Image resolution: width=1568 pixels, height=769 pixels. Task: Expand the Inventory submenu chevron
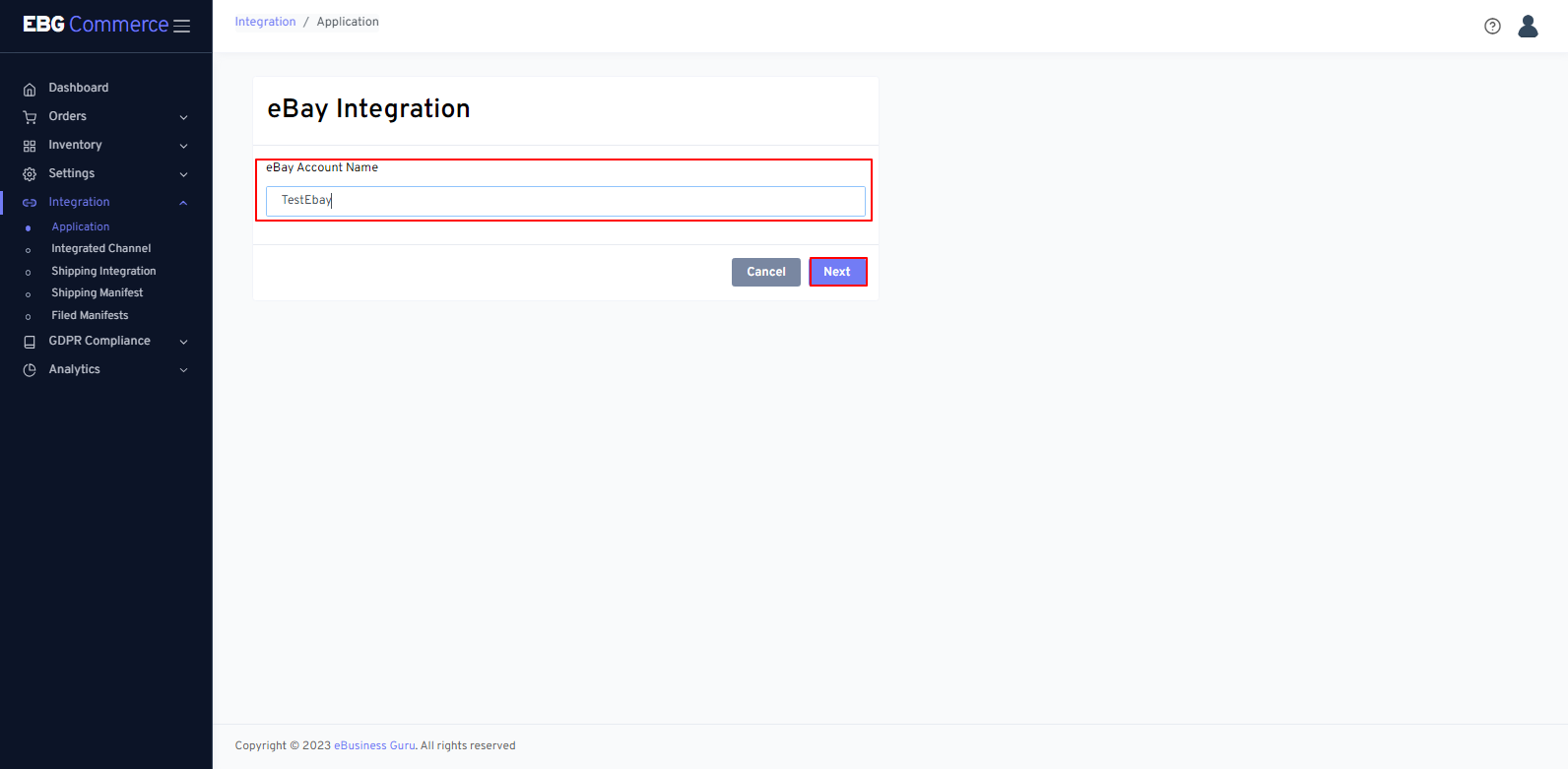(183, 146)
